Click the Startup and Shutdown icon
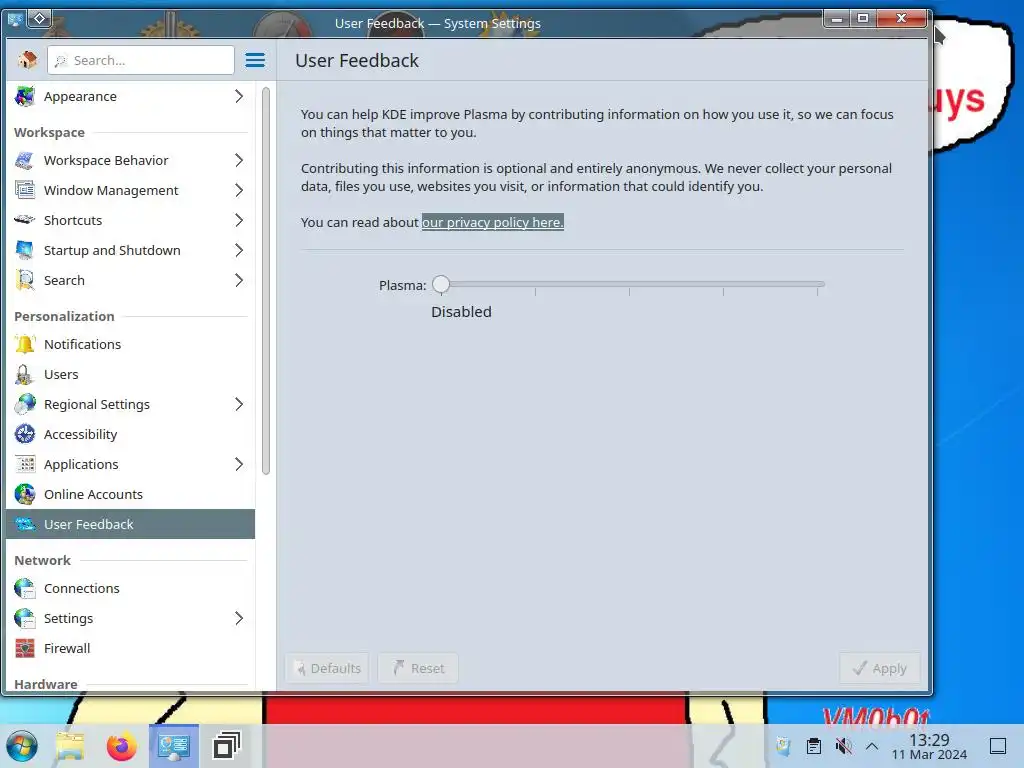The width and height of the screenshot is (1024, 768). tap(25, 250)
